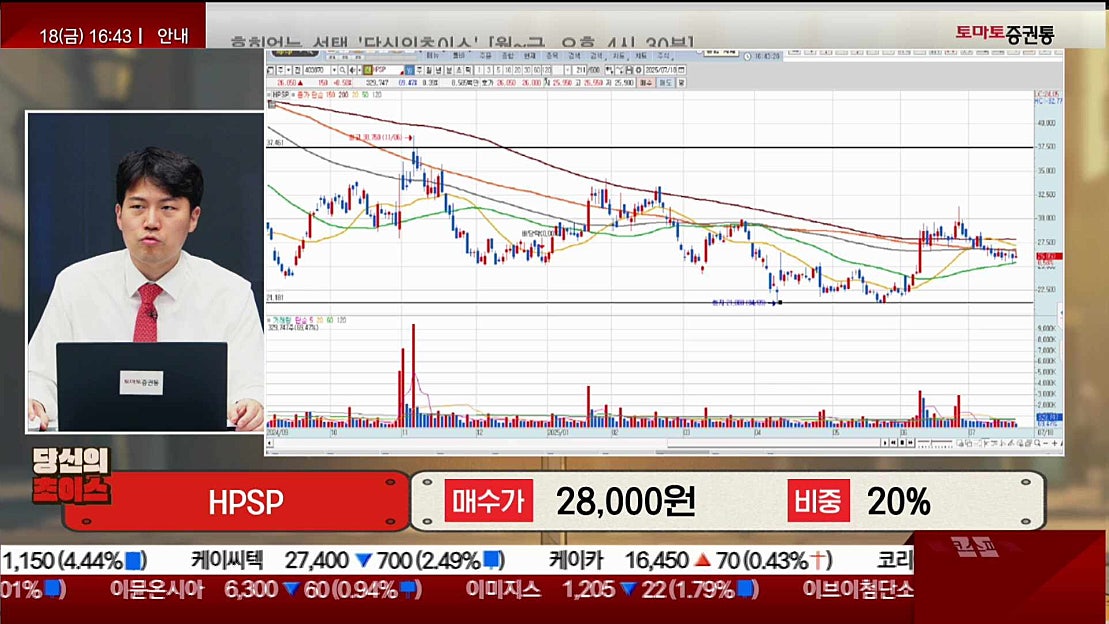Image resolution: width=1109 pixels, height=624 pixels.
Task: Click the HPSP indicator label on chart legend
Action: [x=279, y=95]
